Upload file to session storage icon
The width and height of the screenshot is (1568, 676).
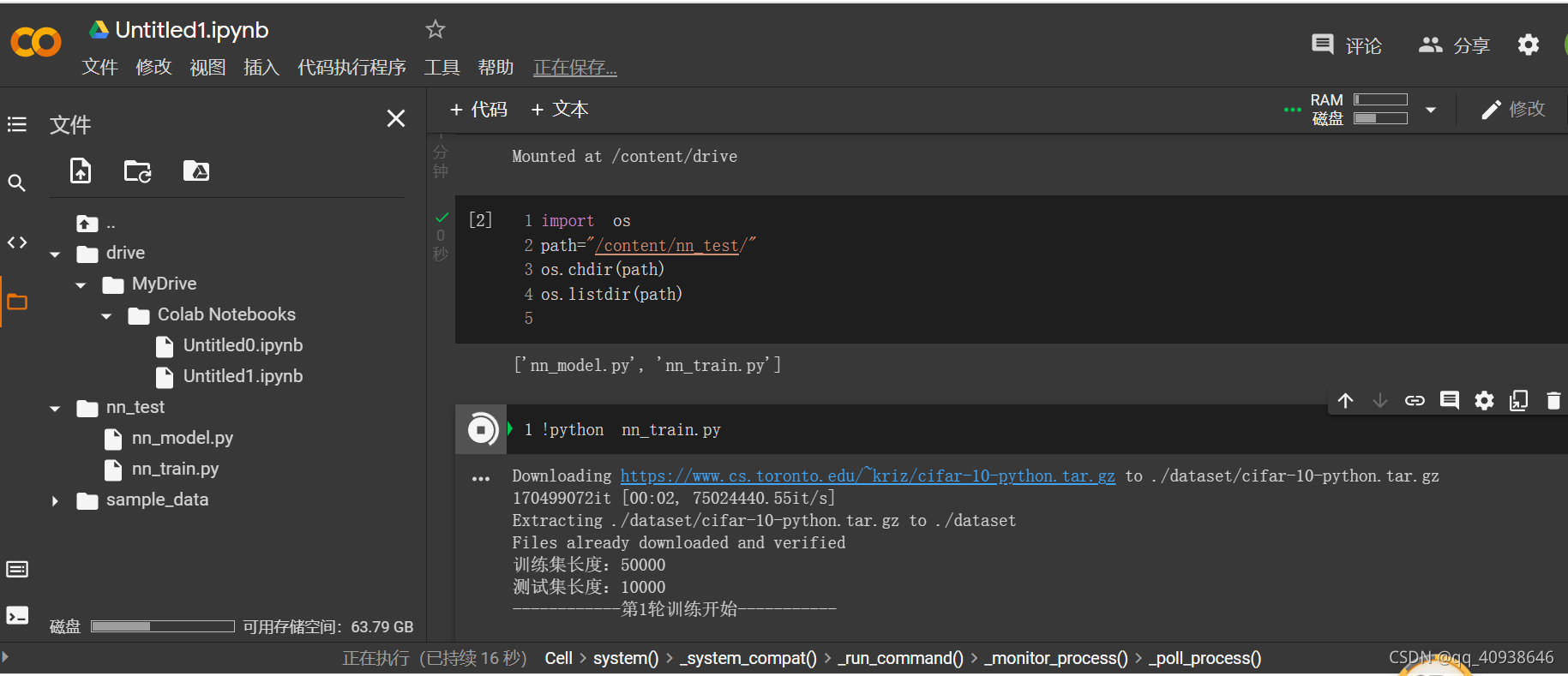(x=81, y=170)
